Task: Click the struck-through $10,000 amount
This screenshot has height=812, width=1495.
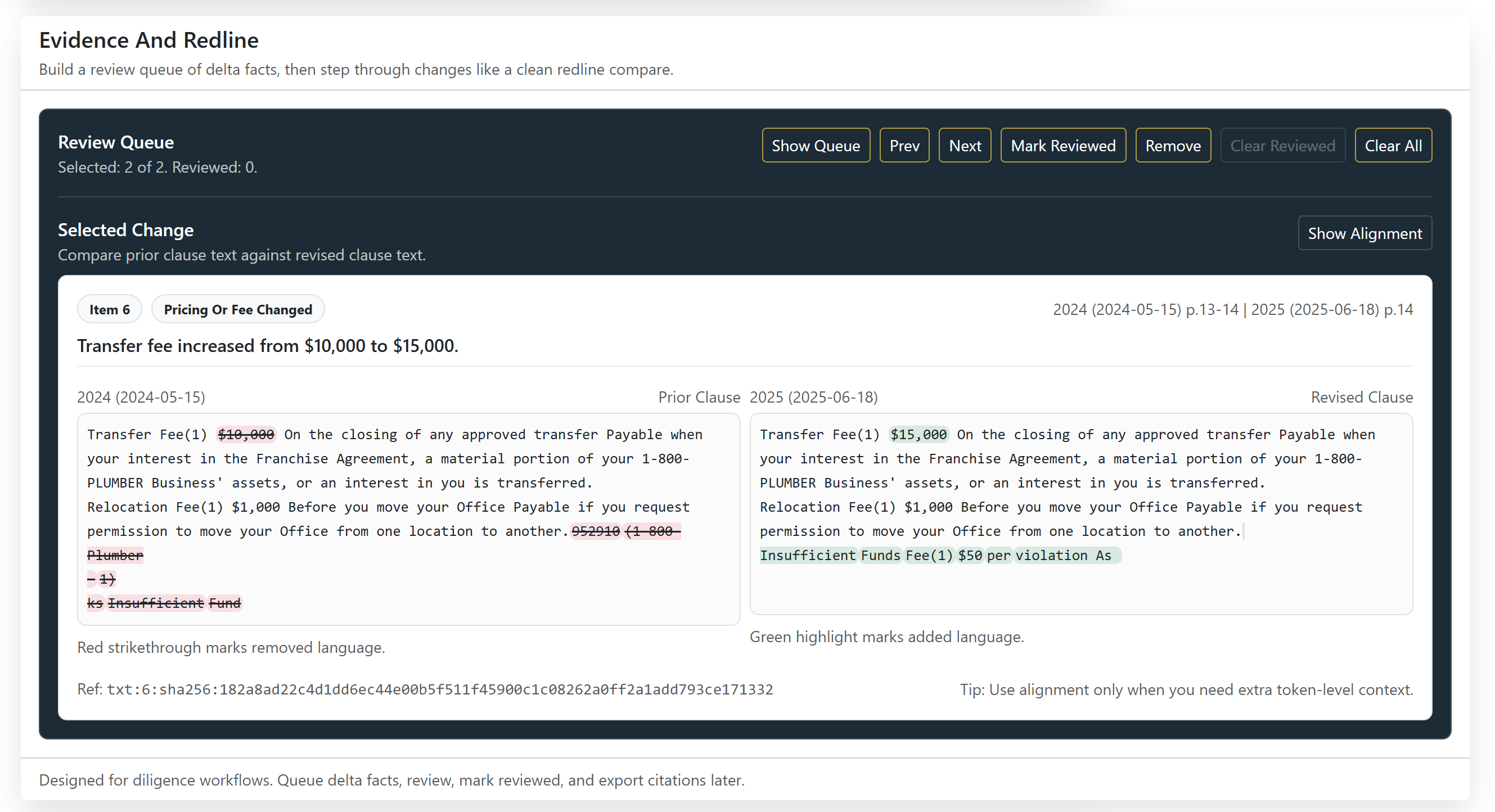Action: (x=245, y=434)
